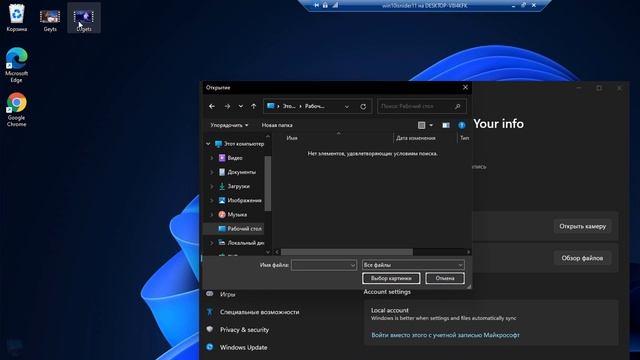Open the file type filter dropdown
Screen dimensions: 640x360
click(413, 265)
